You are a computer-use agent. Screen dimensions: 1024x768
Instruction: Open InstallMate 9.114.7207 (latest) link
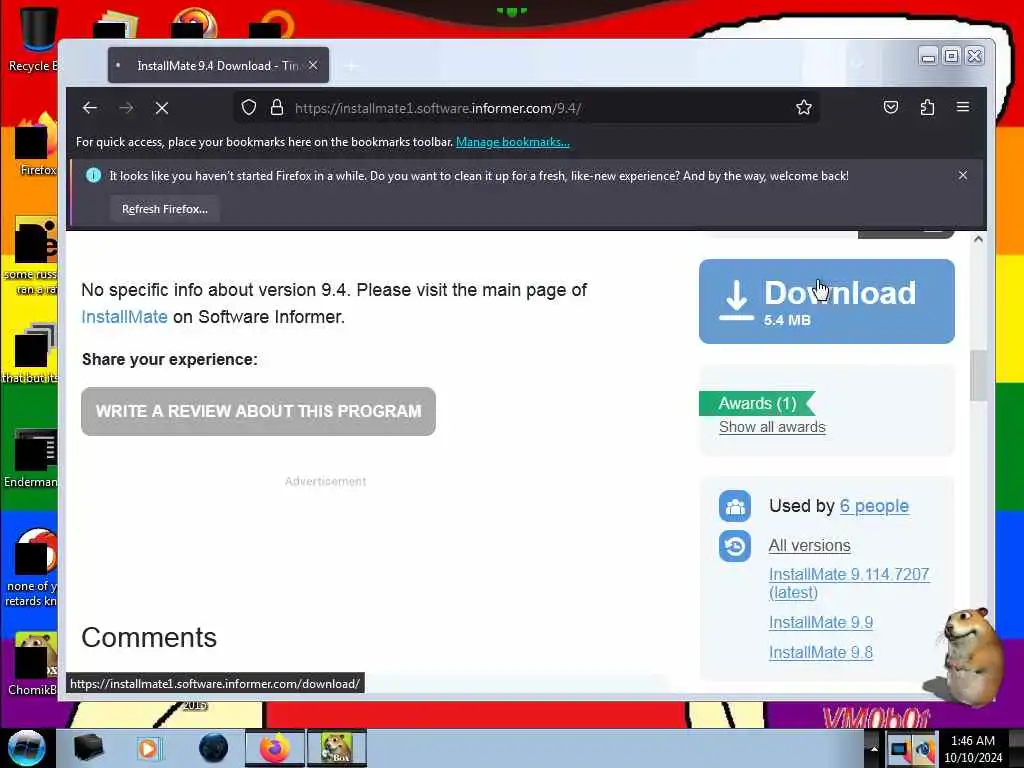849,583
